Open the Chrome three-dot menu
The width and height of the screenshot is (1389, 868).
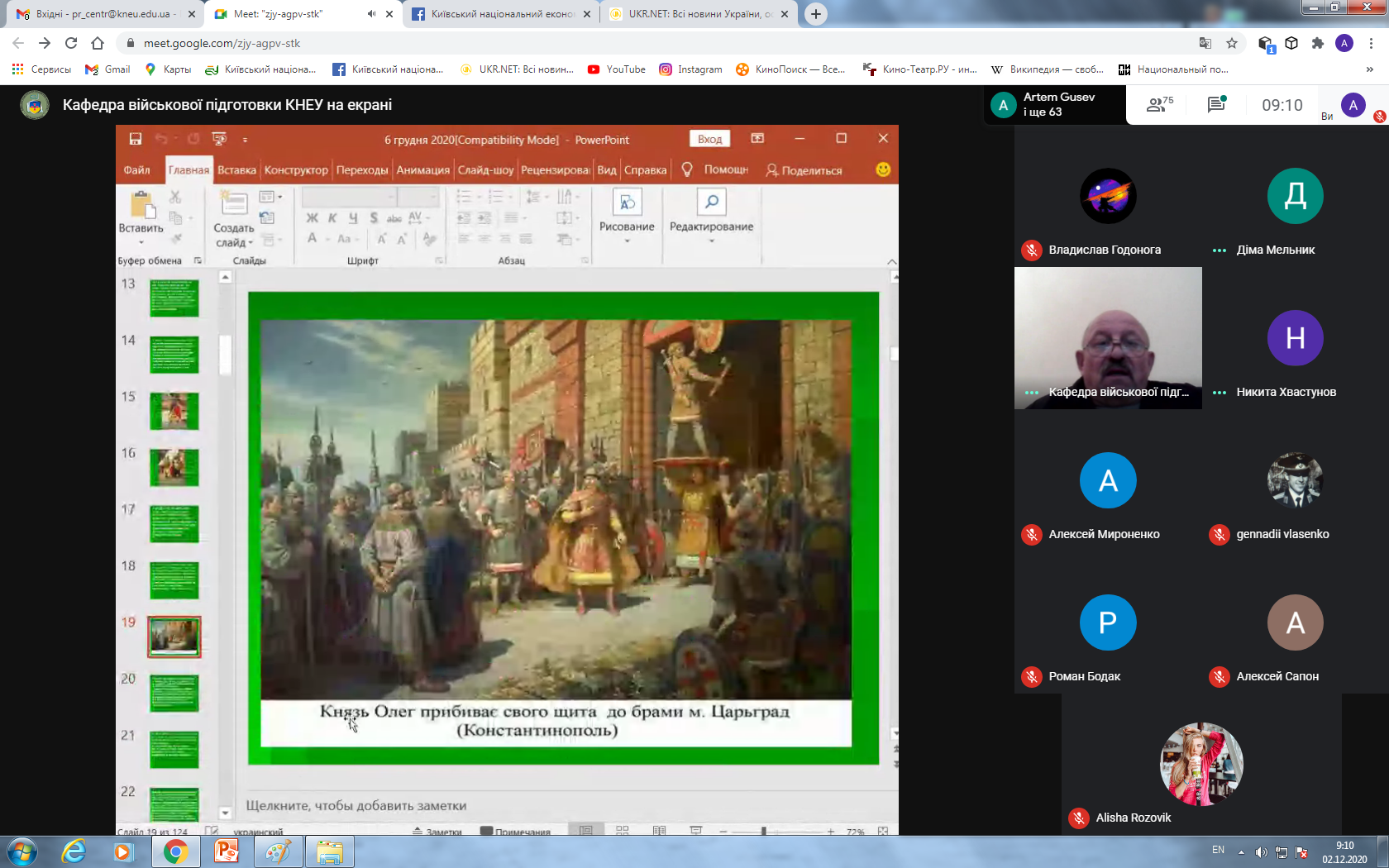tap(1371, 43)
